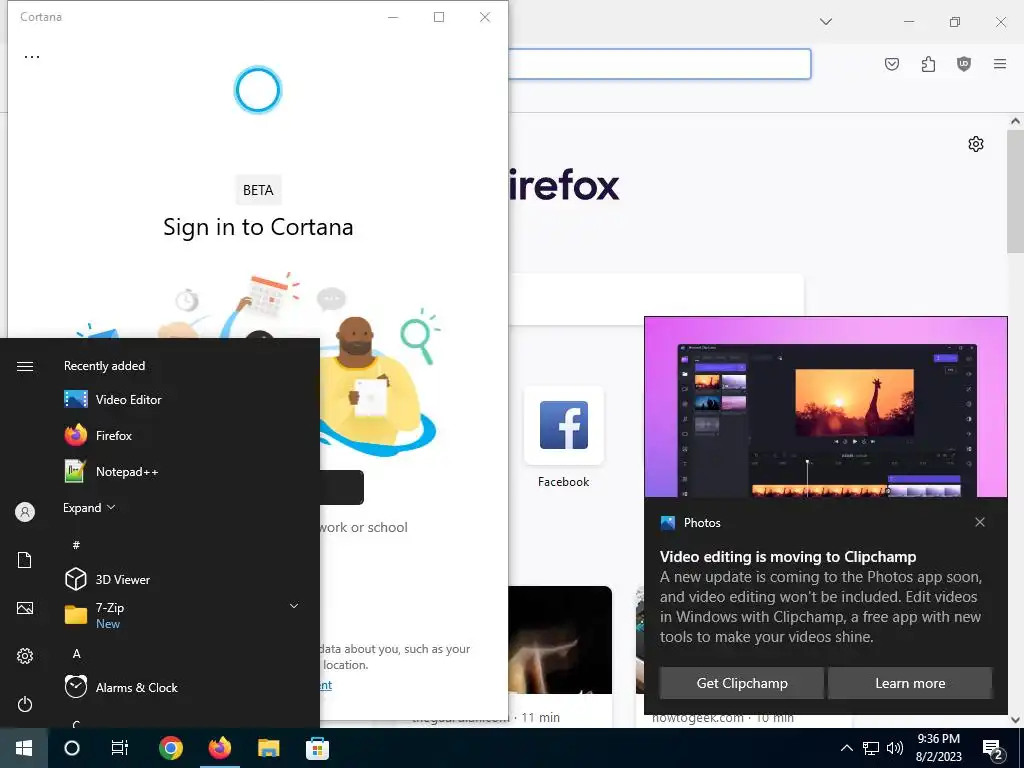Click Learn more in Photos notification
1024x768 pixels.
pyautogui.click(x=910, y=683)
